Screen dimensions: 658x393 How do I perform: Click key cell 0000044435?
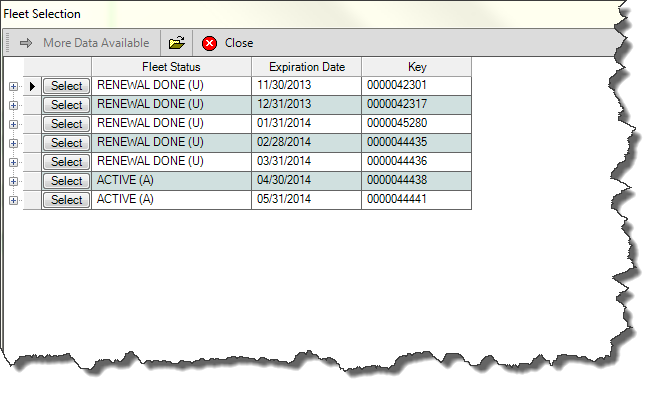tap(416, 143)
